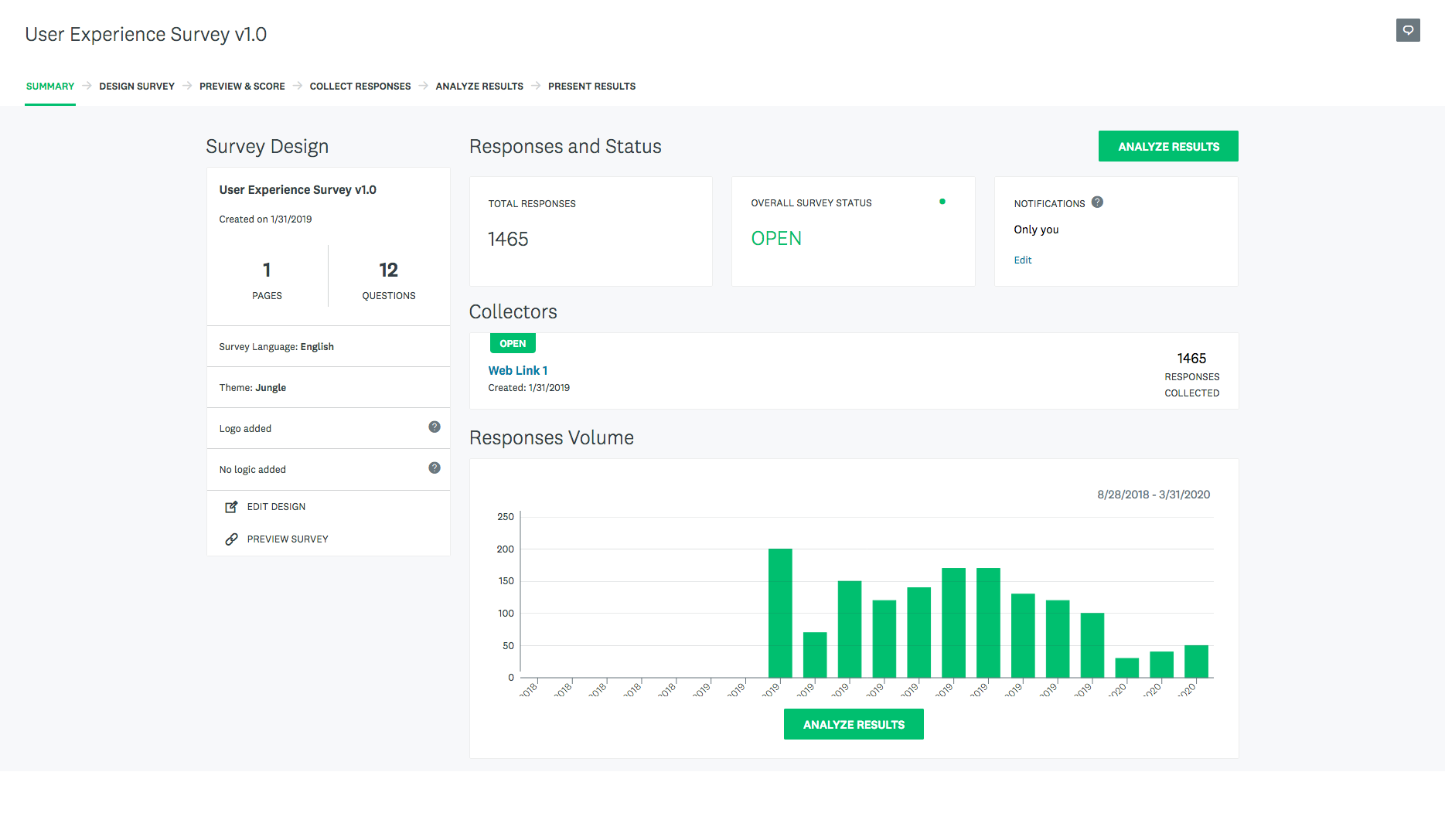Click the Edit Design pencil icon

(x=231, y=507)
